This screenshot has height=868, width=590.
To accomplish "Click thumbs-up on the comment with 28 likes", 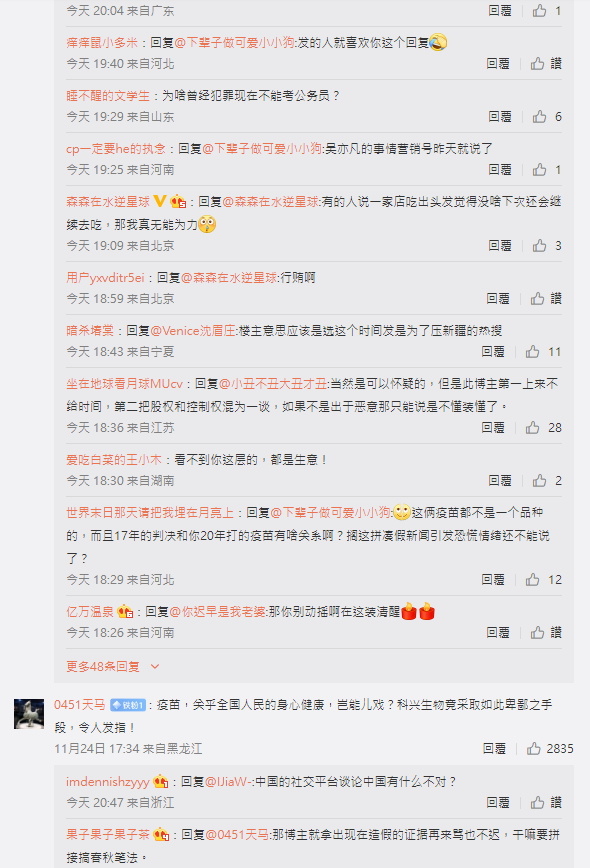I will (532, 427).
